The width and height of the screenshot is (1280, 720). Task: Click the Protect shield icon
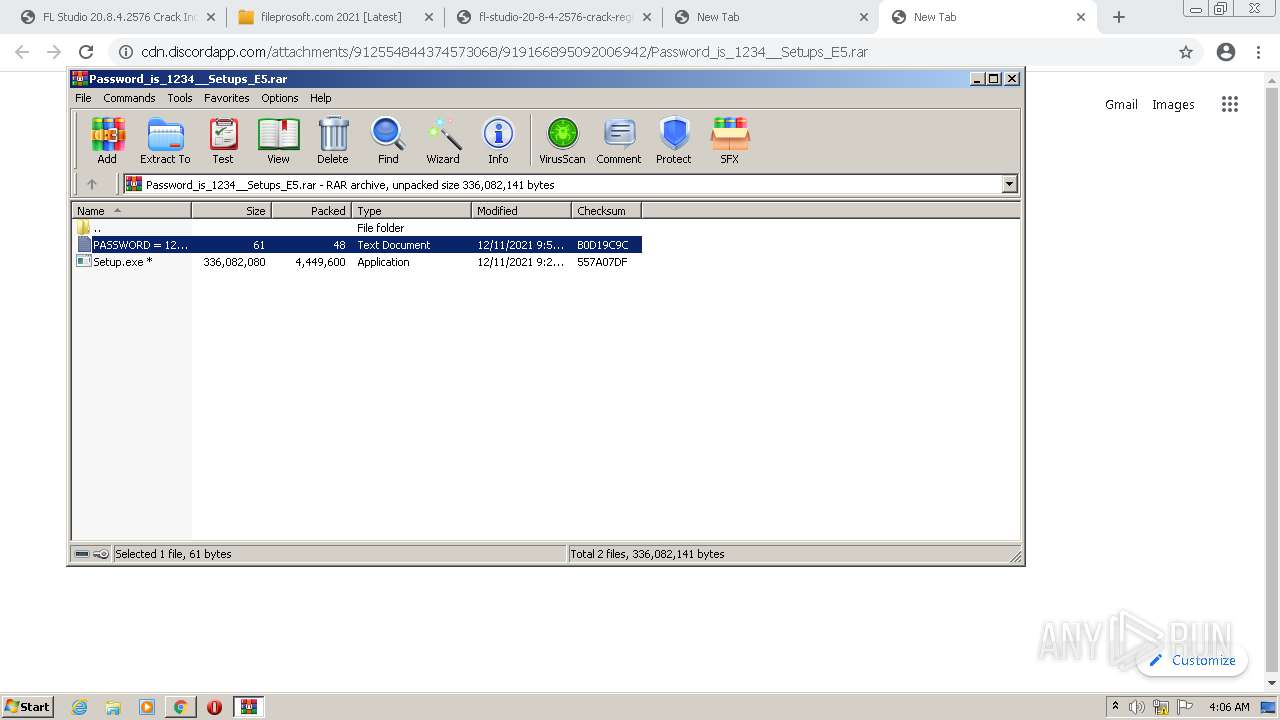(674, 140)
